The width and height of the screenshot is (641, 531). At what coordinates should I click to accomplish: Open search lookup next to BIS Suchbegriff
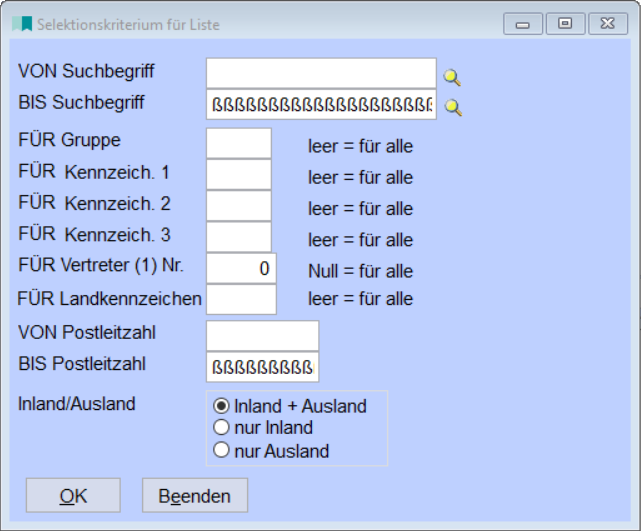[453, 108]
